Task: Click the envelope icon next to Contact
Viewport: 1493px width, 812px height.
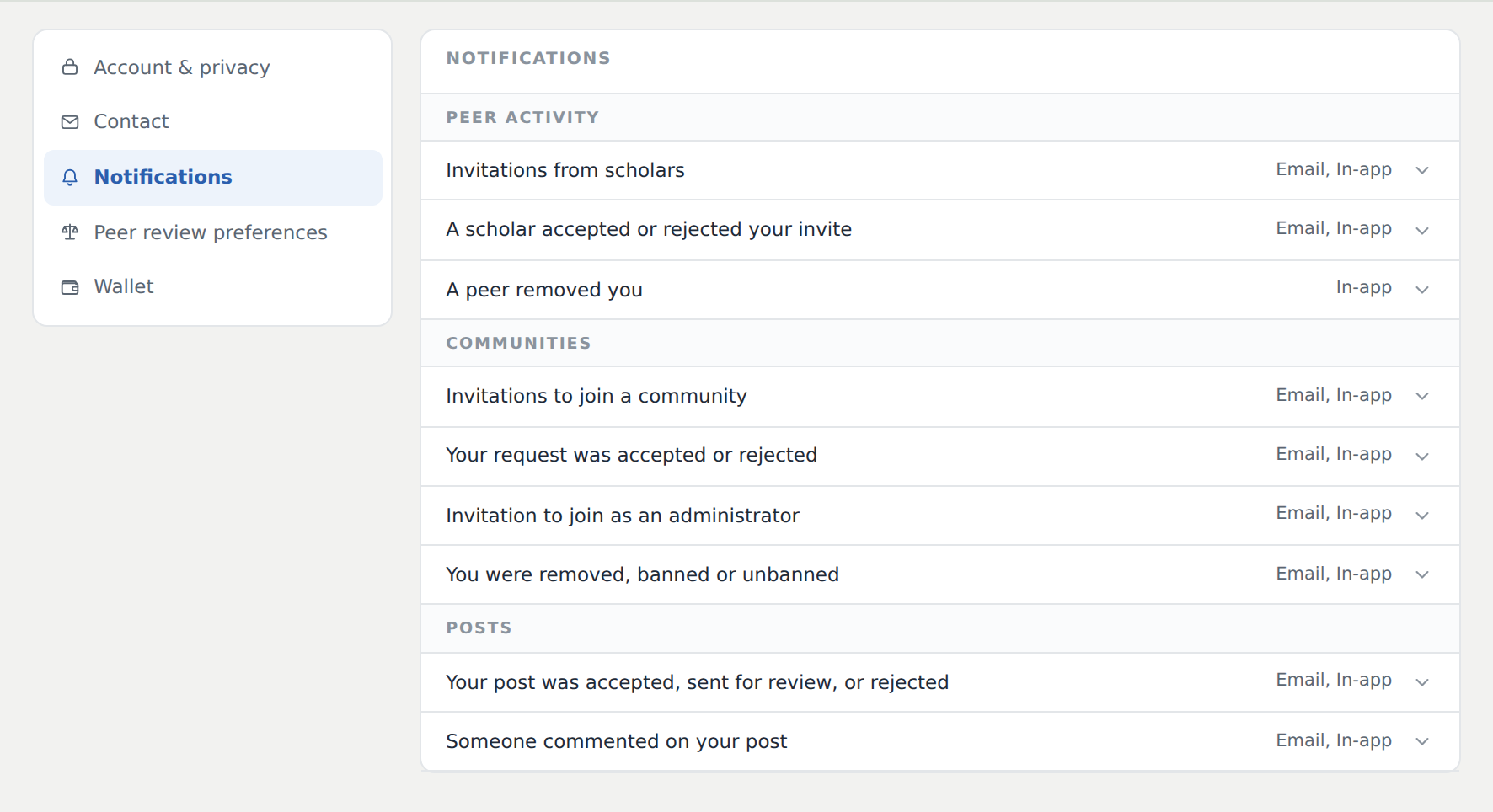Action: (x=70, y=122)
